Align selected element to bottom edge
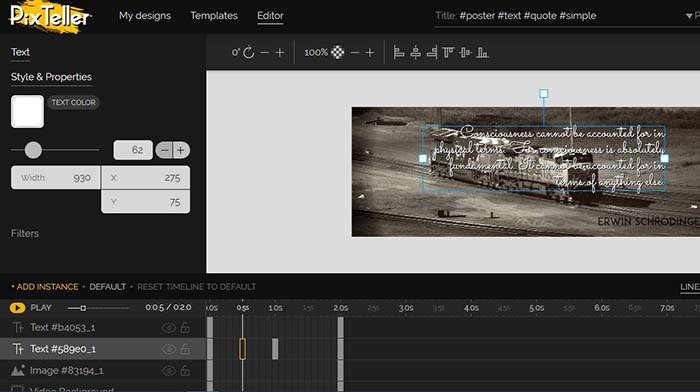This screenshot has height=392, width=700. [482, 53]
